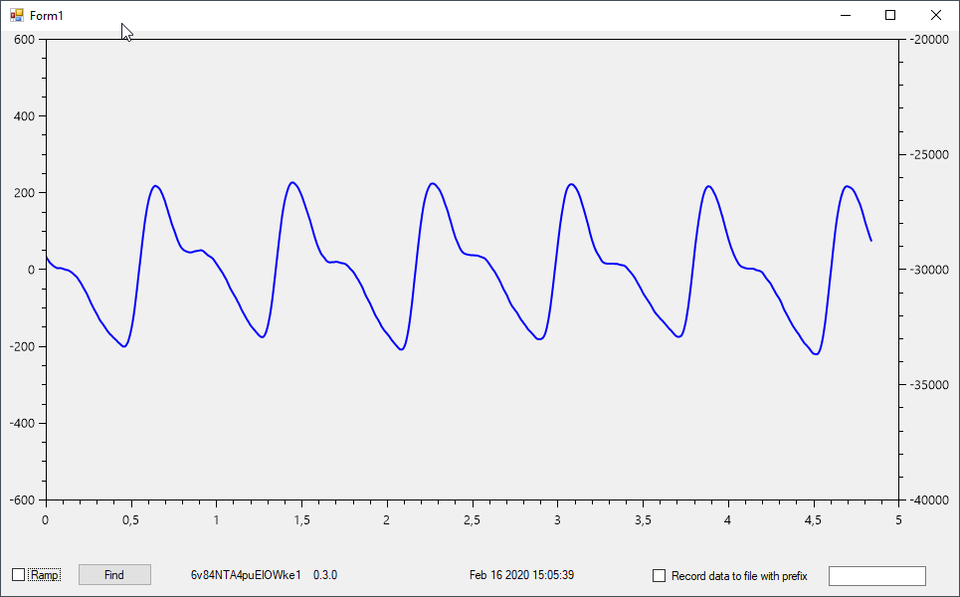Click the Form1 application icon in title bar
The image size is (960, 597).
tap(16, 15)
